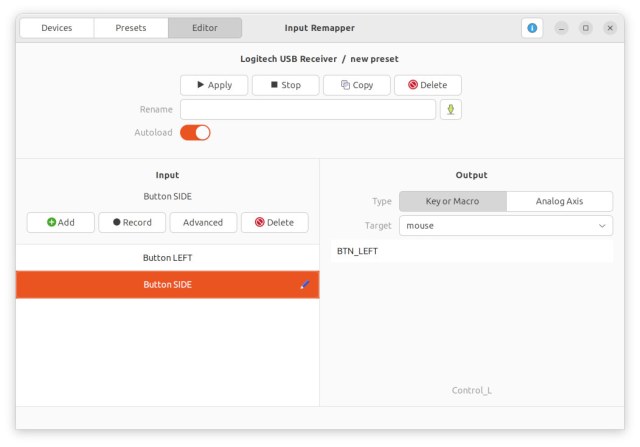
Task: Record a new input combination
Action: point(132,222)
